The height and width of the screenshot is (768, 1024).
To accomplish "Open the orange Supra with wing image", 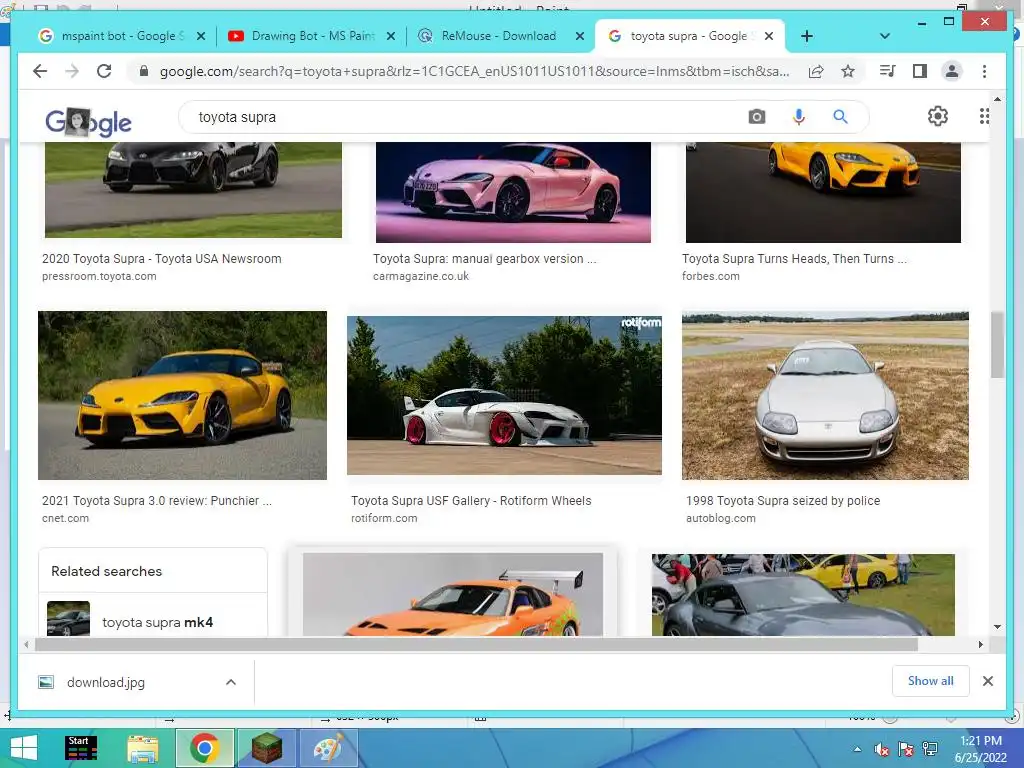I will pos(453,594).
